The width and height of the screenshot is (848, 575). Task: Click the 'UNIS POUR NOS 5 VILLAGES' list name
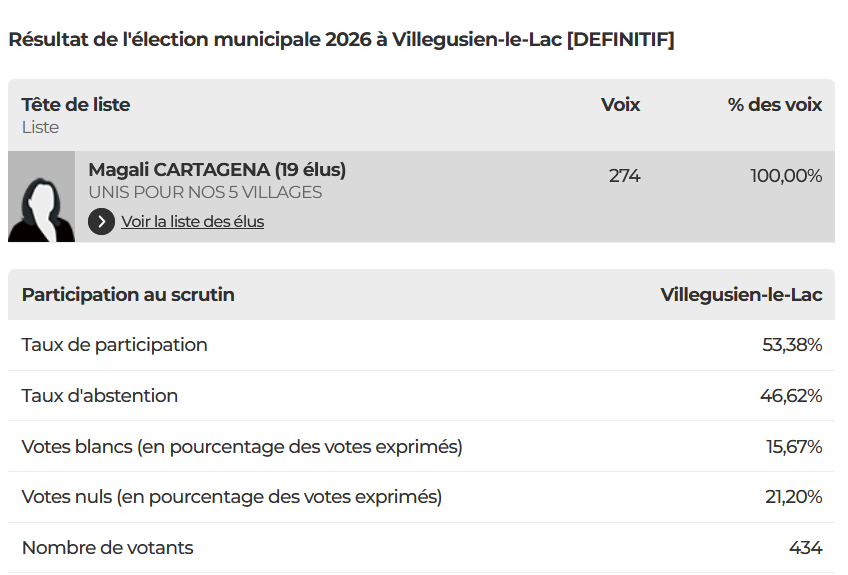[x=205, y=192]
